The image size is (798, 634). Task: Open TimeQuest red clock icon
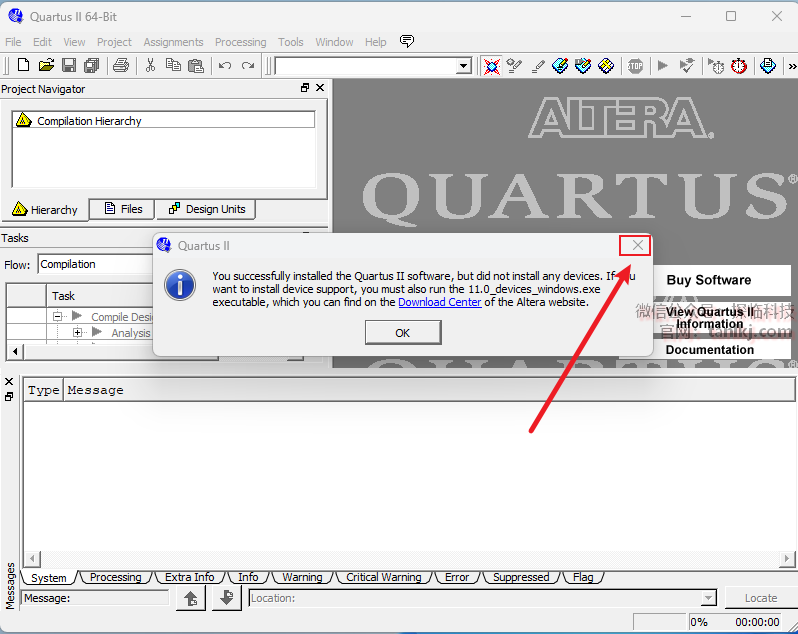739,66
